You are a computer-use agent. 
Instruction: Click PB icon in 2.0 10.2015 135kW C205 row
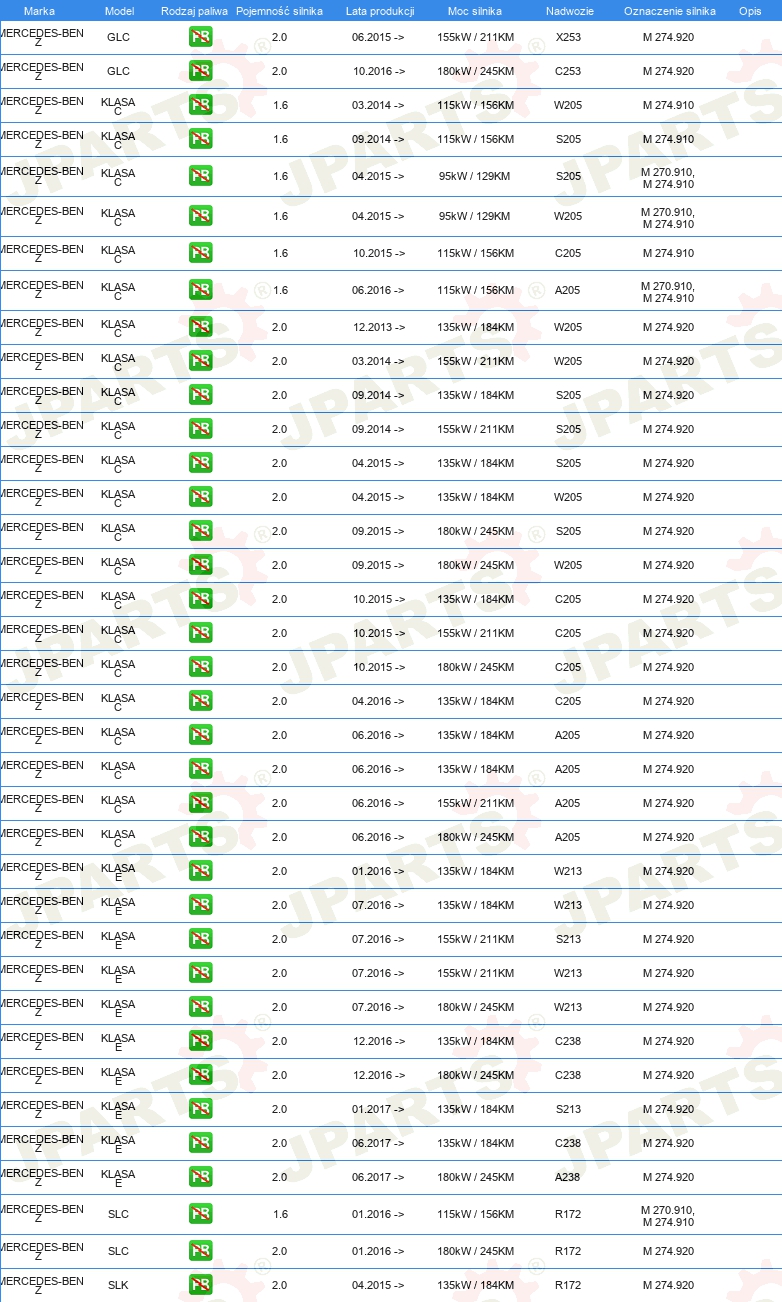[x=200, y=600]
